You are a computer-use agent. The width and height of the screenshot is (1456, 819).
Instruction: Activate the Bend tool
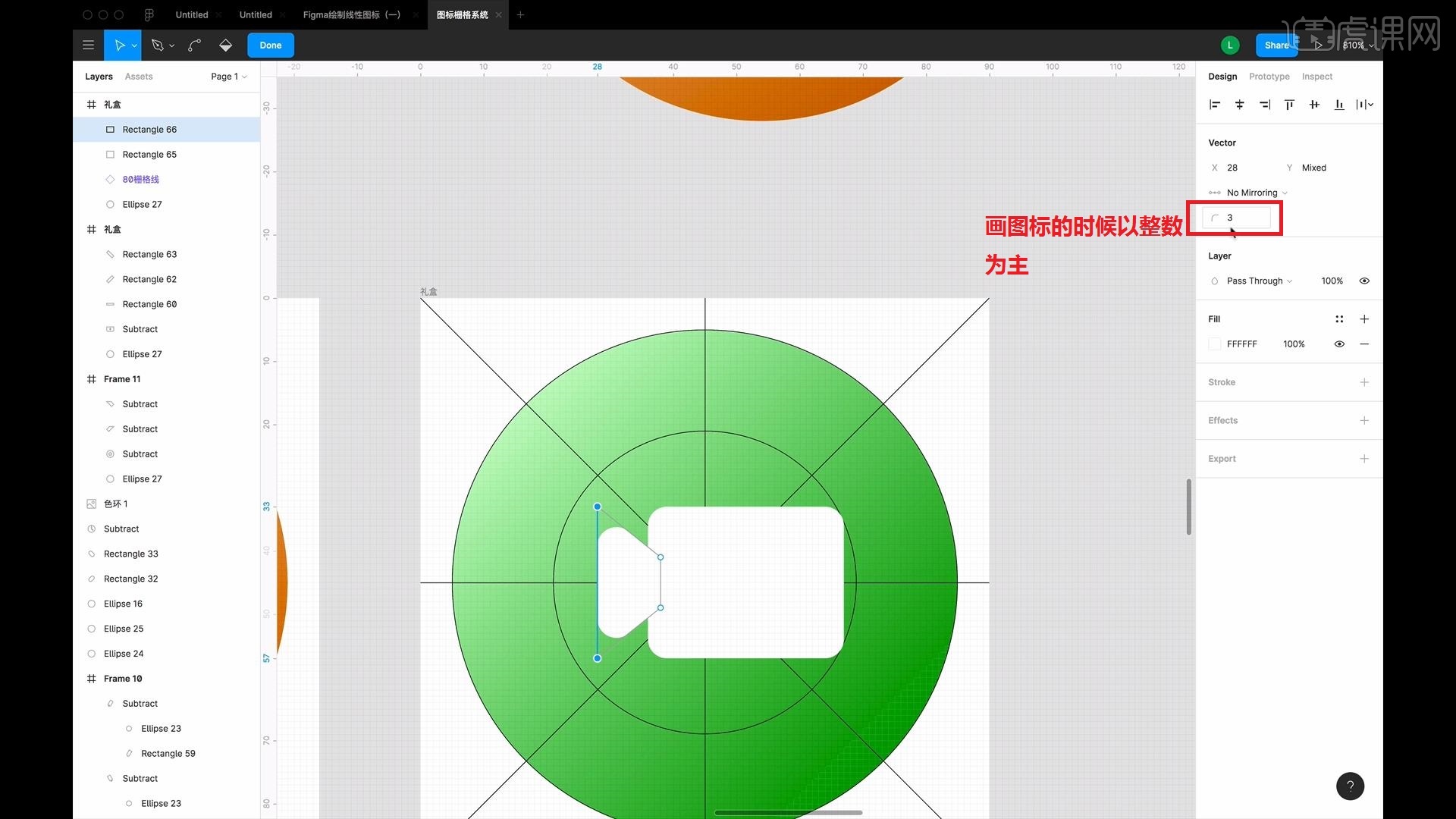194,45
